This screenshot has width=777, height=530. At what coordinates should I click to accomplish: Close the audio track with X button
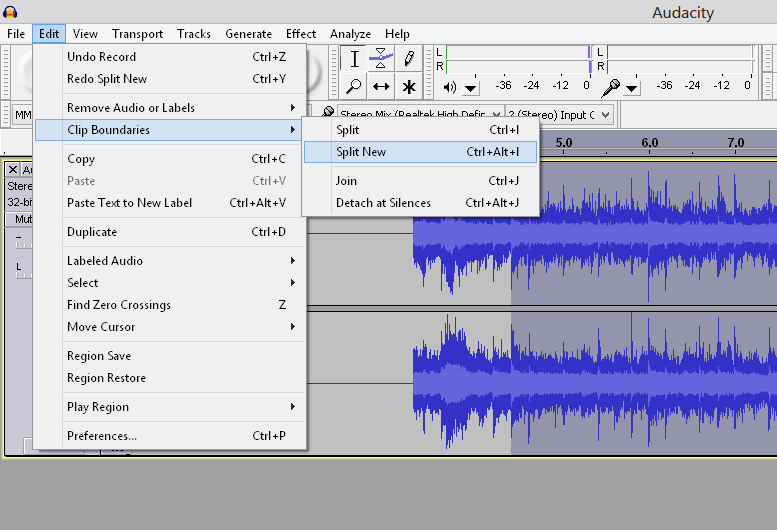click(x=13, y=170)
